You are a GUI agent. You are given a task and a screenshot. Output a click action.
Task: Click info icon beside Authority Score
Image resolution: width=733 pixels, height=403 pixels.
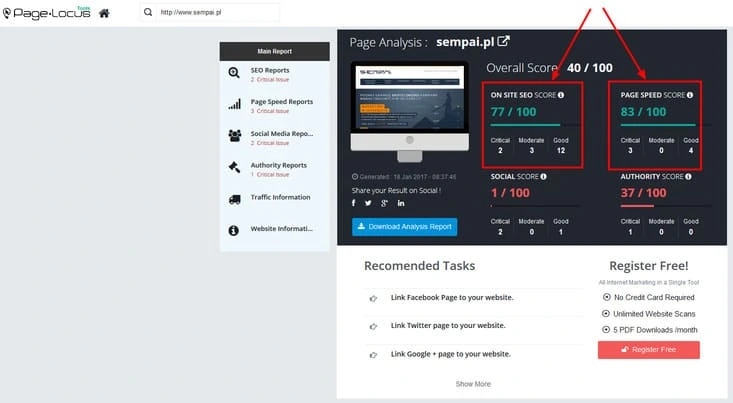689,176
